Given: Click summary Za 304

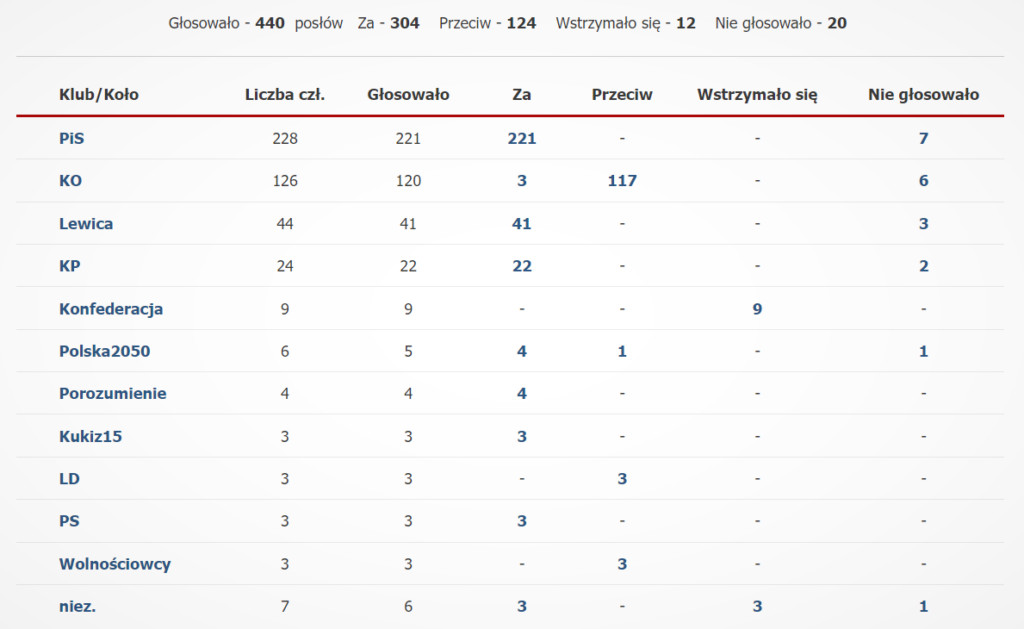Looking at the screenshot, I should click(x=405, y=24).
